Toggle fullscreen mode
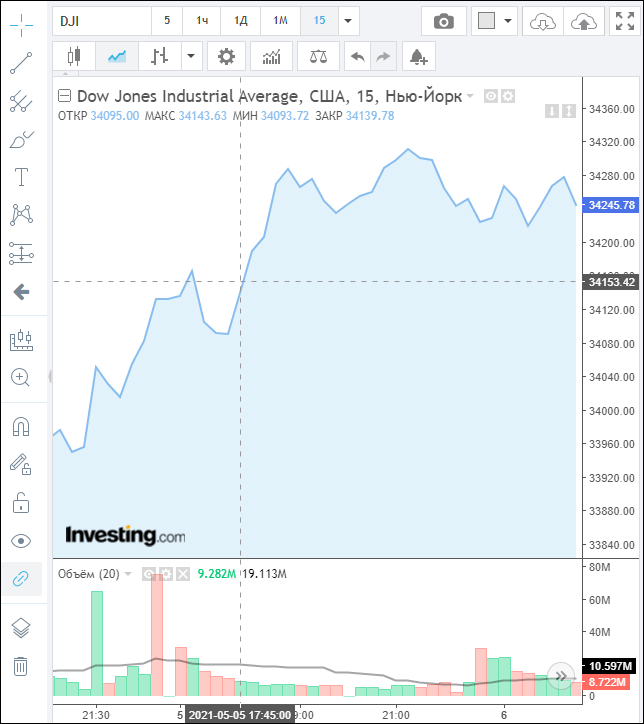The image size is (644, 724). tap(625, 21)
